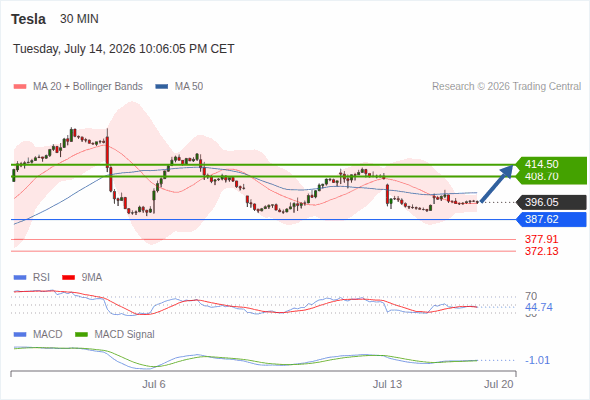Click the RSI blue legend swatch

(x=20, y=278)
